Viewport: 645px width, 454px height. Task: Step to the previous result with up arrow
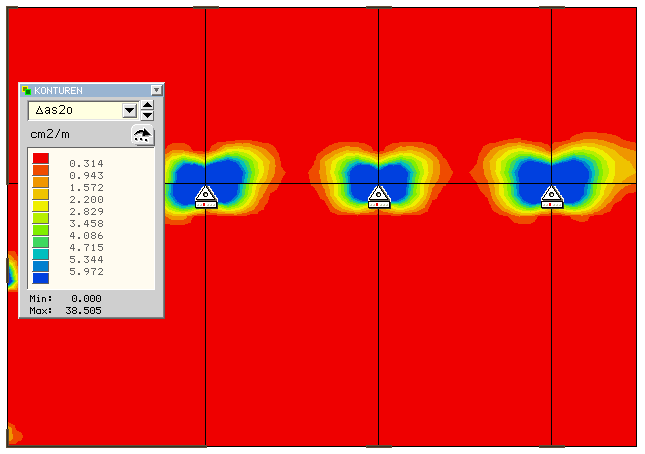(147, 106)
